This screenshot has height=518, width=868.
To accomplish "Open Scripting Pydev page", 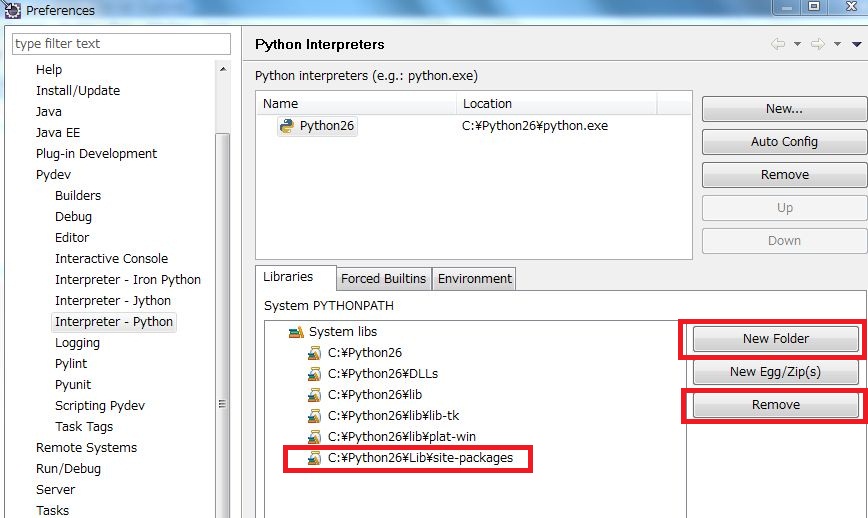I will tap(100, 406).
